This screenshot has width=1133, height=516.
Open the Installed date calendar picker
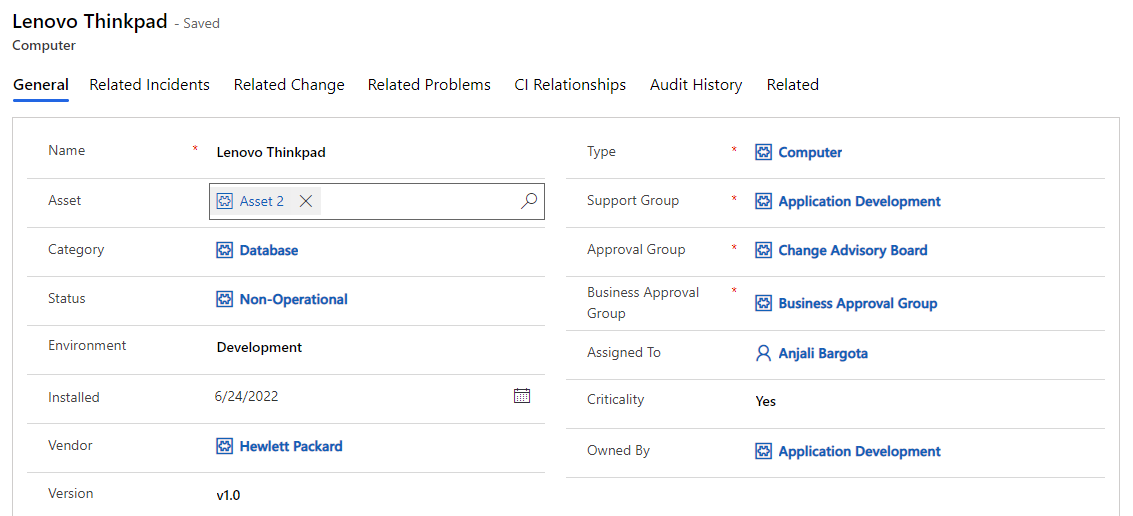click(x=521, y=396)
